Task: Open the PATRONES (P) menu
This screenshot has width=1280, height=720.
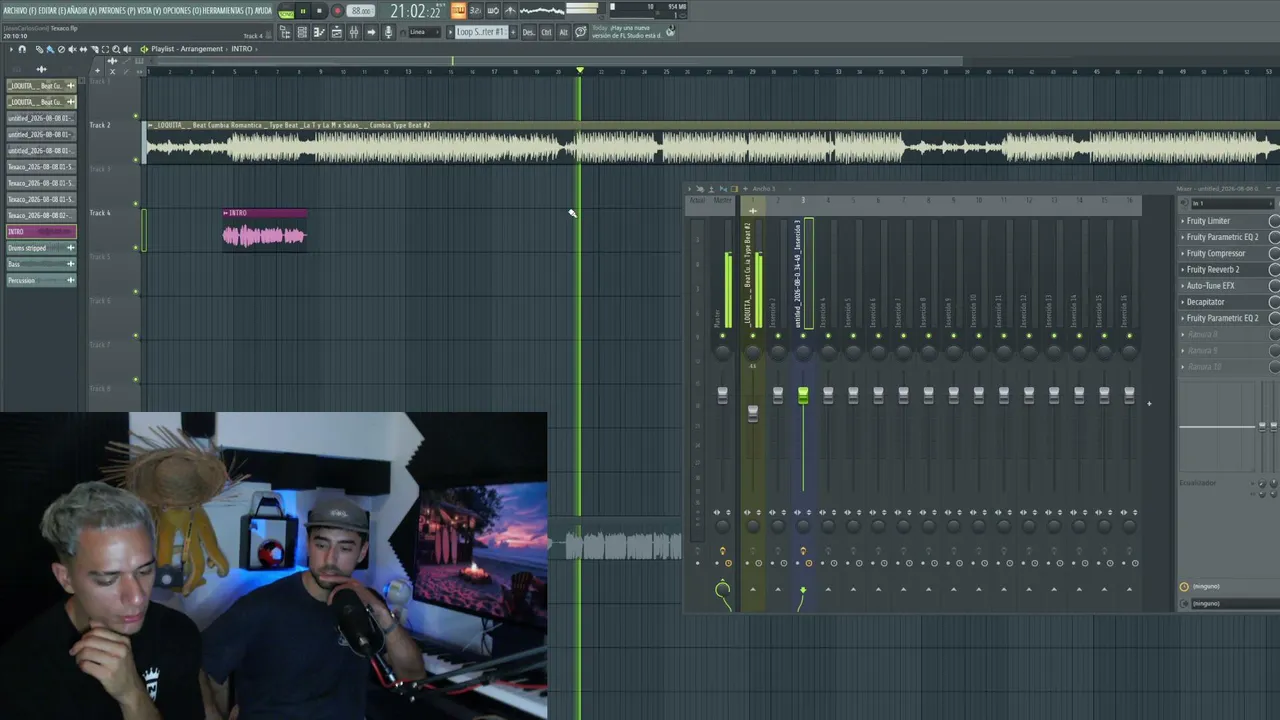Action: click(117, 11)
